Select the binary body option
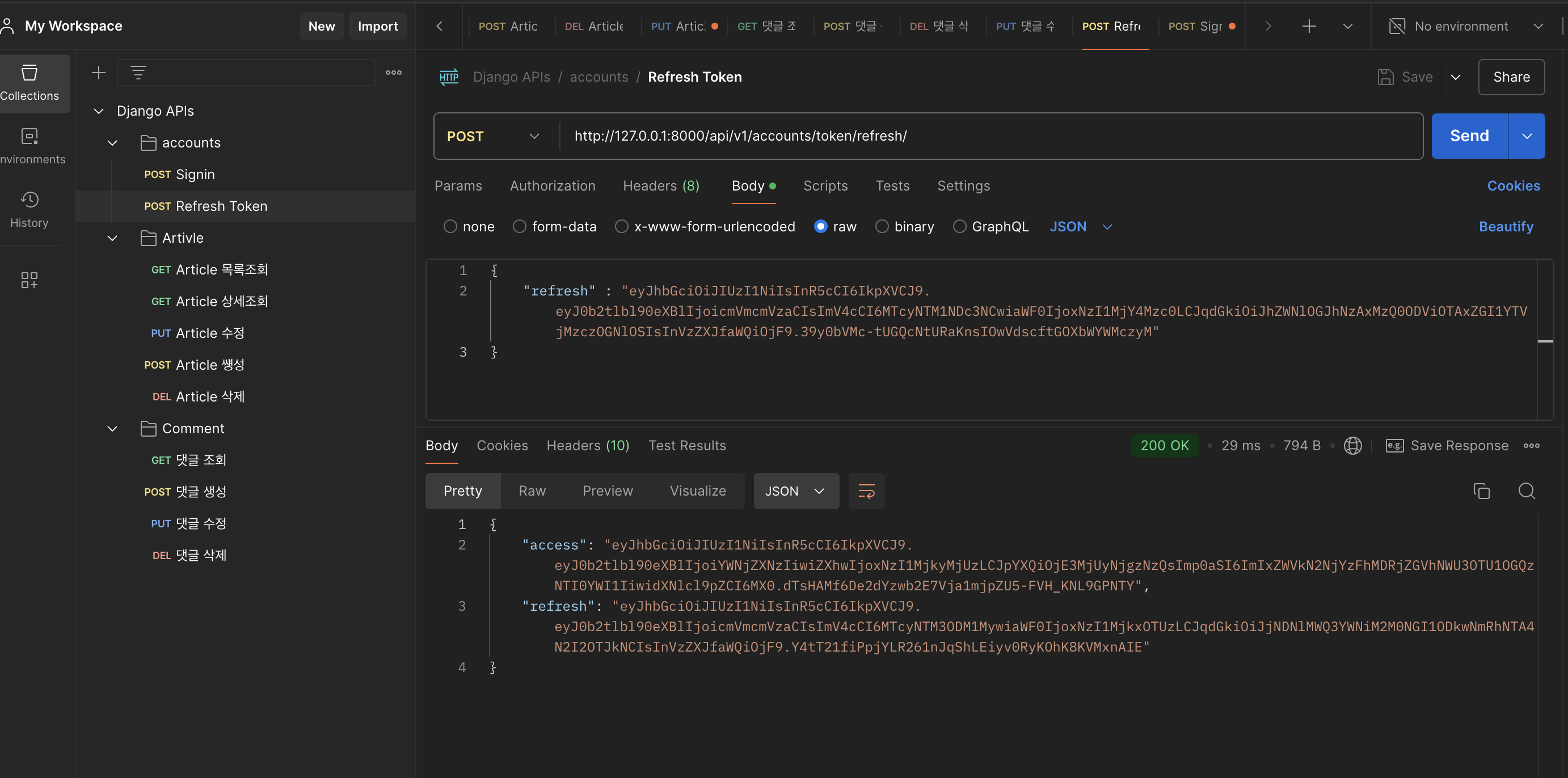Screen dimensions: 1568x778 [x=882, y=226]
